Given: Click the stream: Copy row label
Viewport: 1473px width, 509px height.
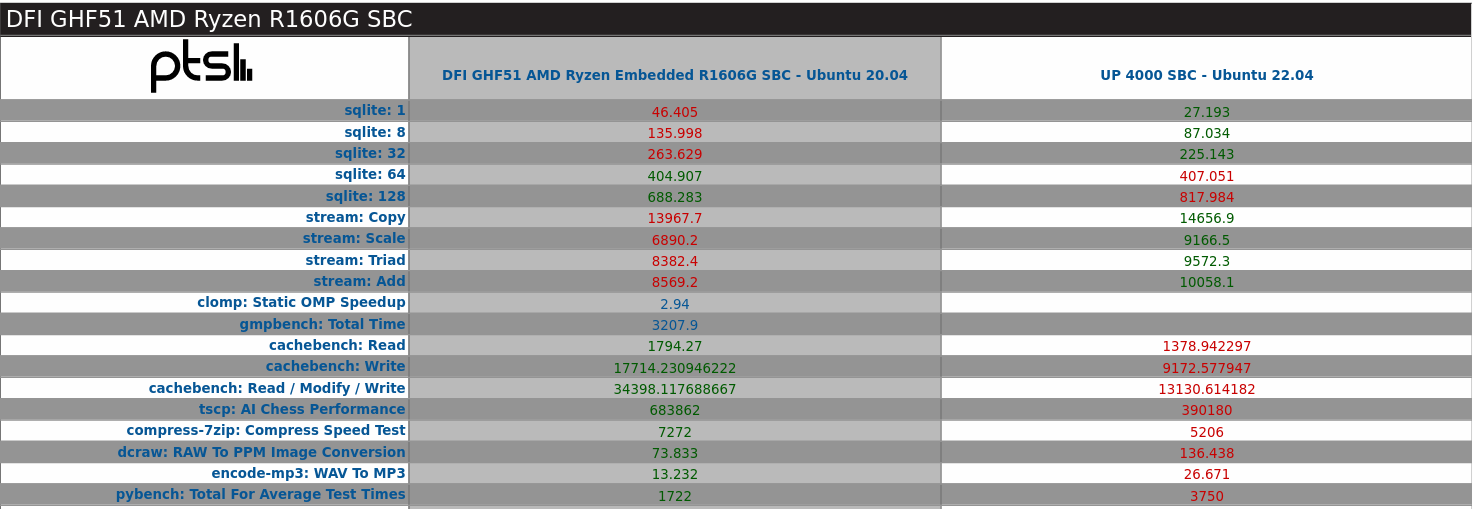Looking at the screenshot, I should tap(356, 217).
